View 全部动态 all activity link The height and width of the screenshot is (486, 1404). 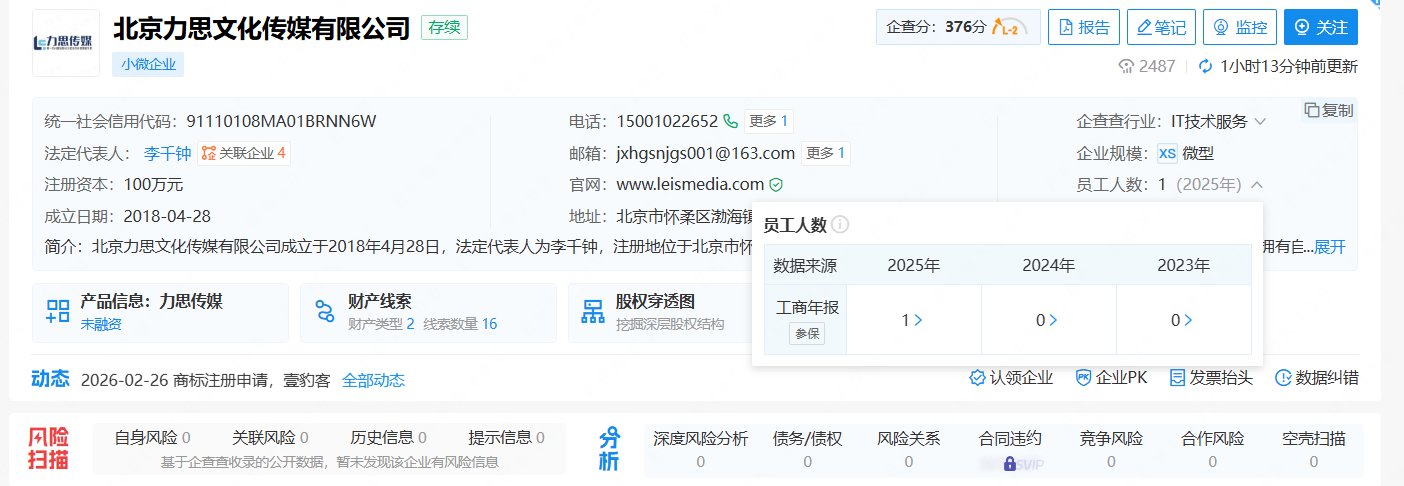[373, 380]
